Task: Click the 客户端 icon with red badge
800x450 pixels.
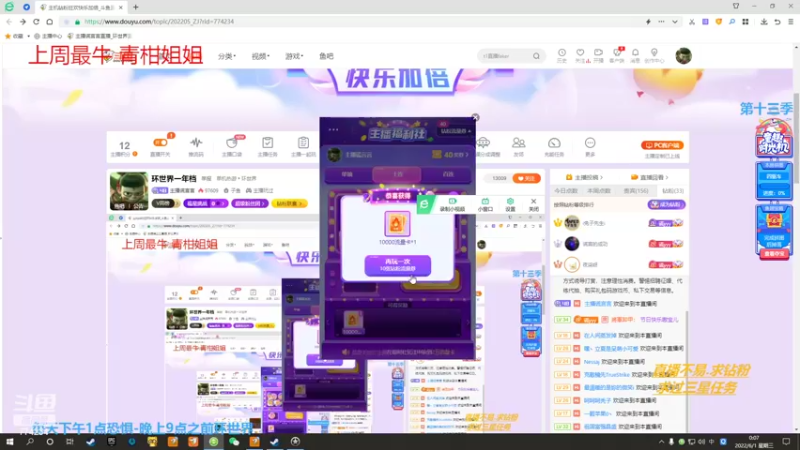Action: pos(617,55)
